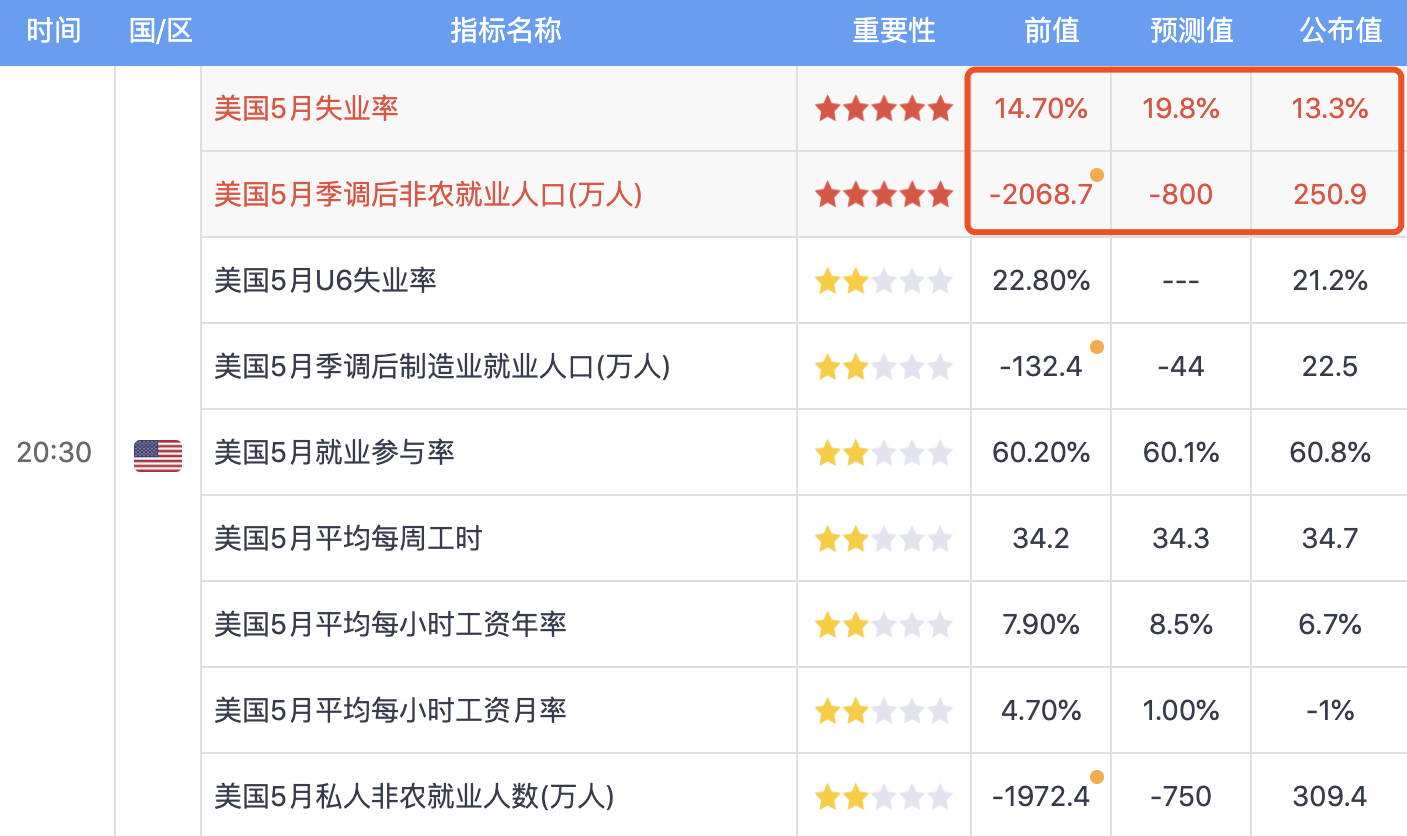Click the 20:30 time cell
The height and width of the screenshot is (836, 1407).
(x=54, y=453)
